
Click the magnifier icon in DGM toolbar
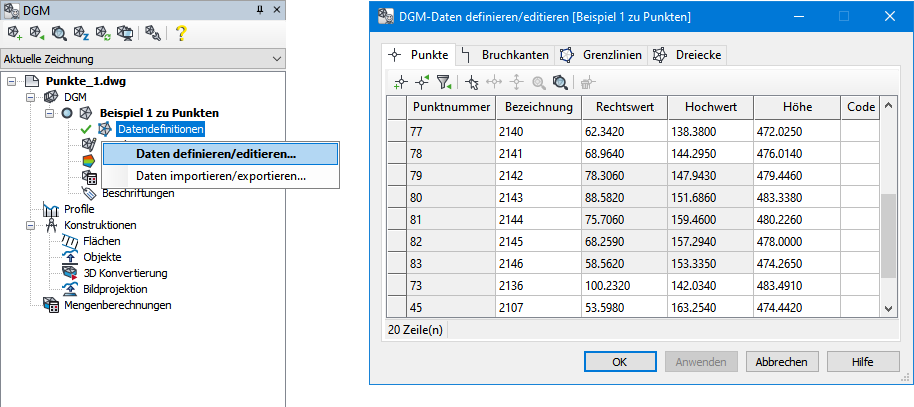(59, 33)
